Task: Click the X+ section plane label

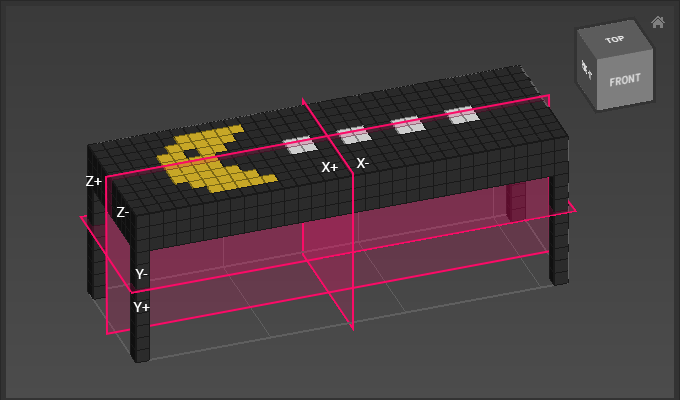Action: (329, 168)
